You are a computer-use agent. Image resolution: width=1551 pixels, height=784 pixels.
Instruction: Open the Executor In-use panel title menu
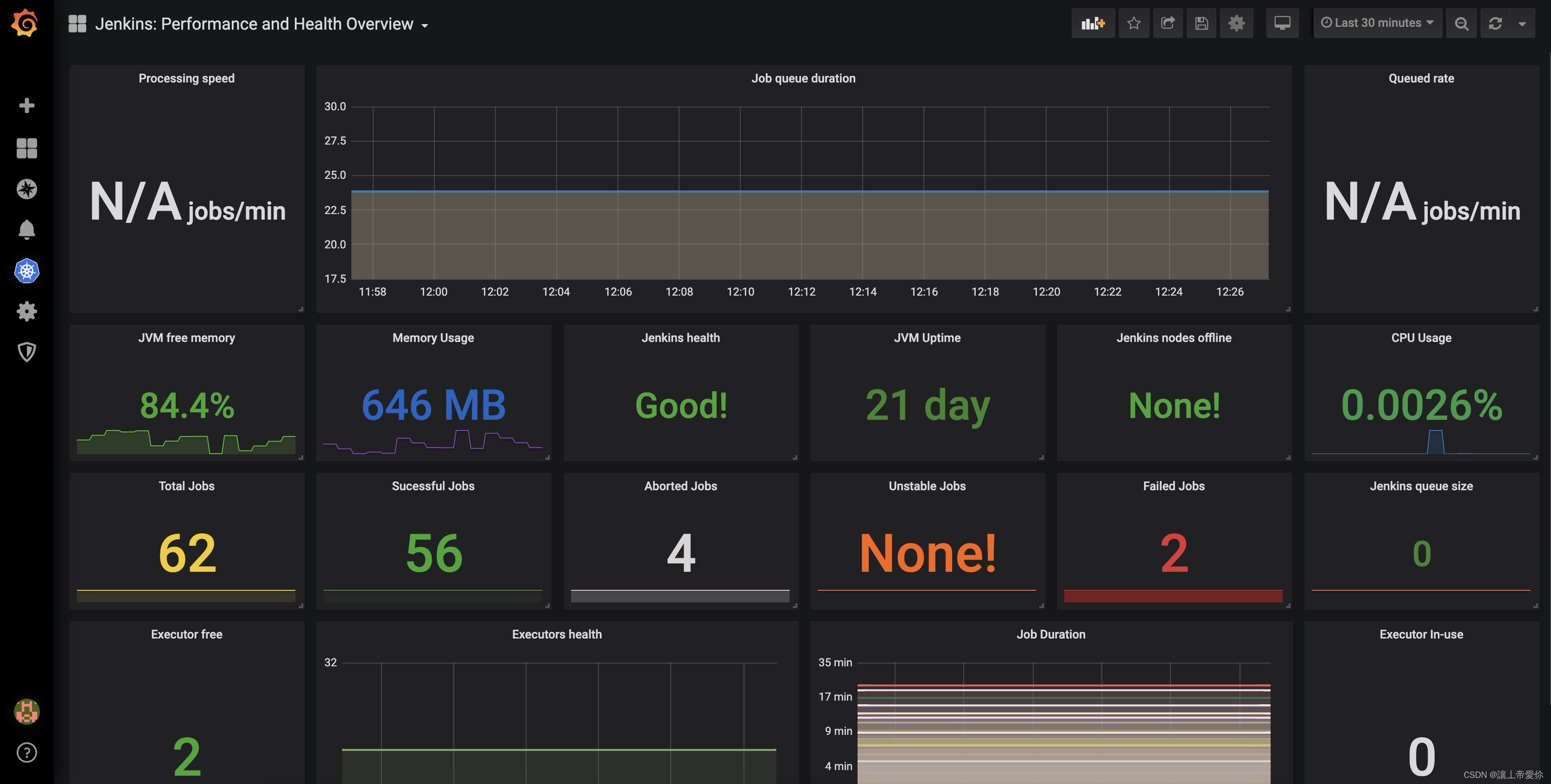[1421, 634]
